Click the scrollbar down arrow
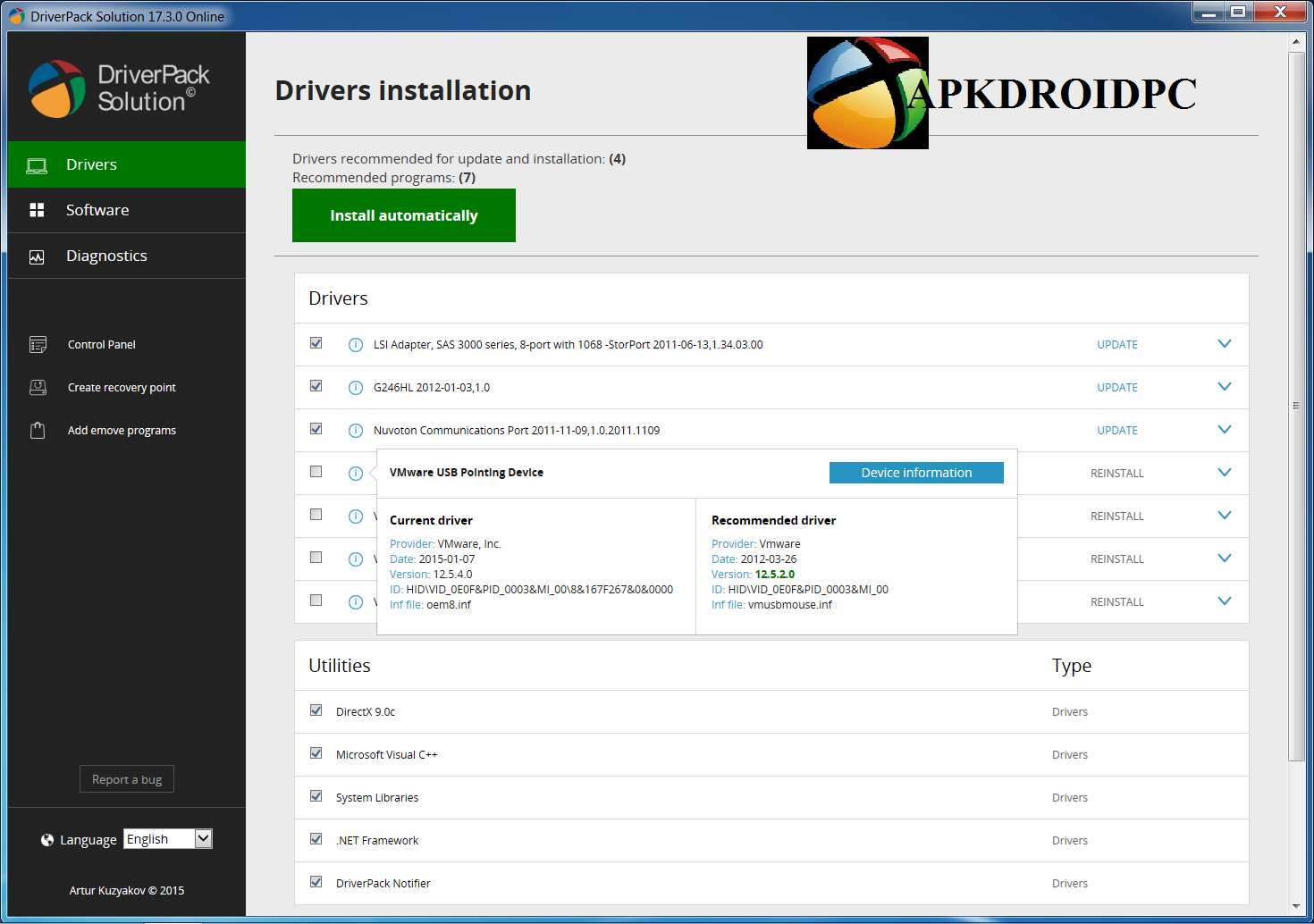The height and width of the screenshot is (924, 1314). click(1296, 907)
